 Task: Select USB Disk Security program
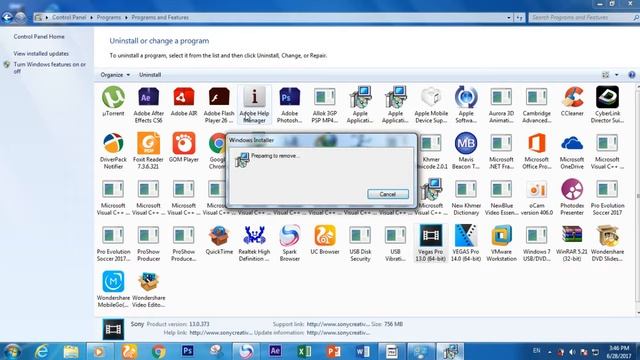360,243
